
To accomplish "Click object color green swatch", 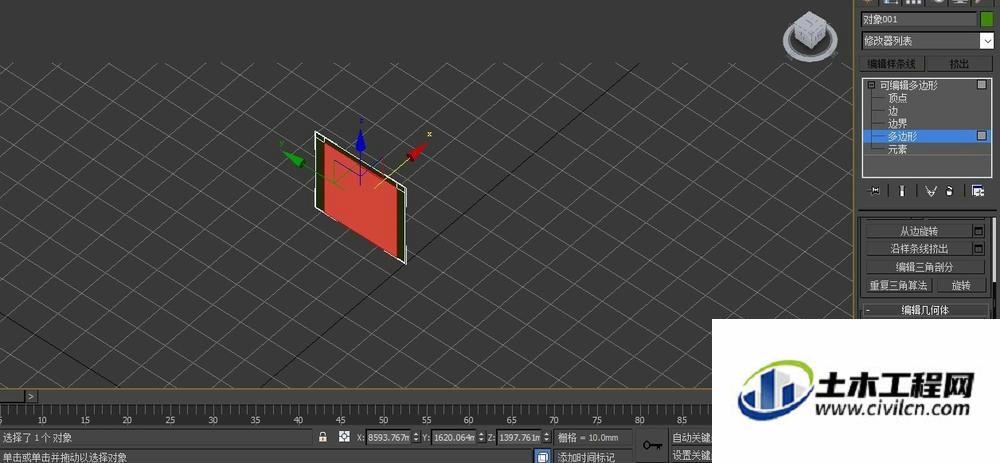I will tap(987, 19).
